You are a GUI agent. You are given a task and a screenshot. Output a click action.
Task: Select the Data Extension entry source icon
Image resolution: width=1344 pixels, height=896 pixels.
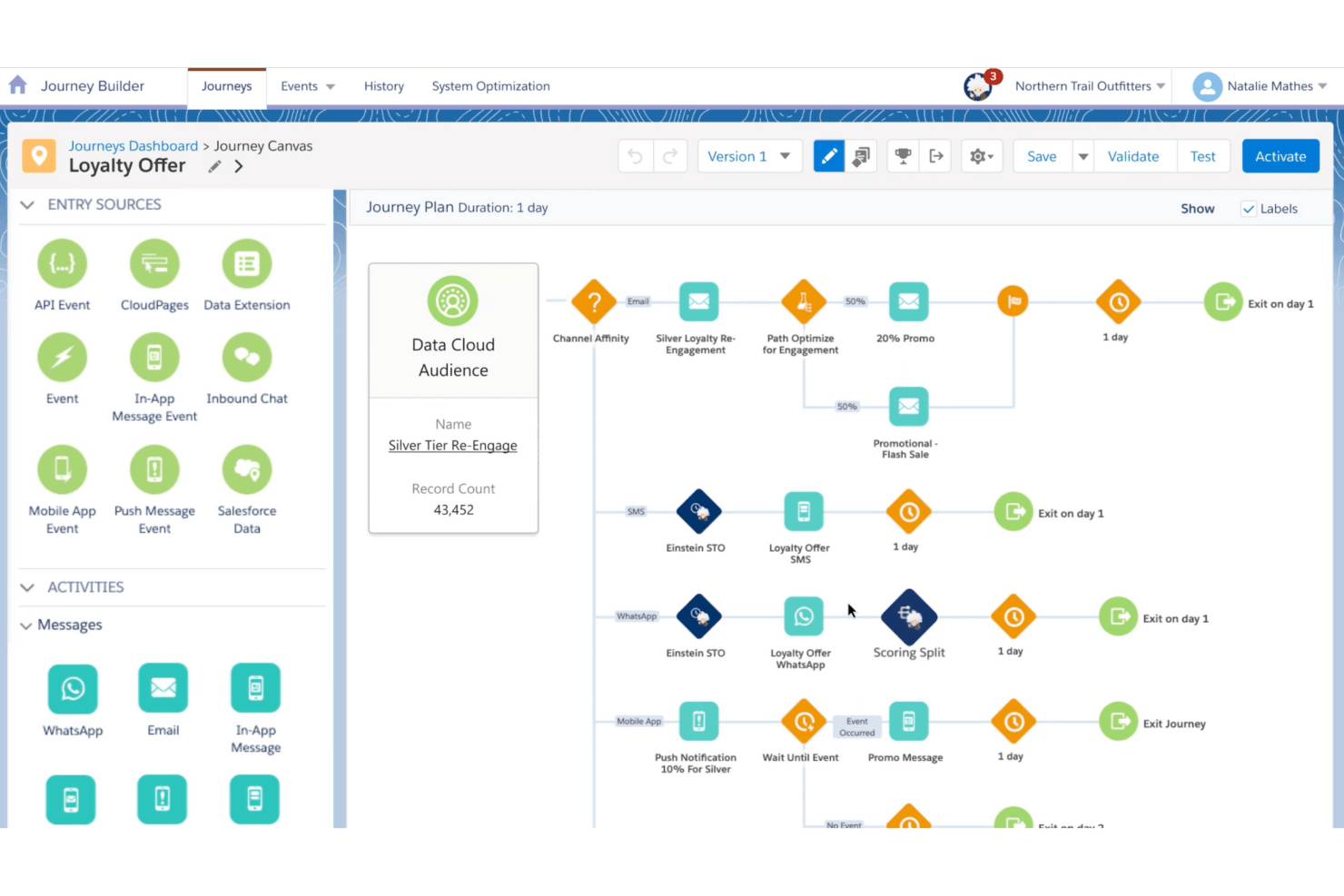pos(247,263)
